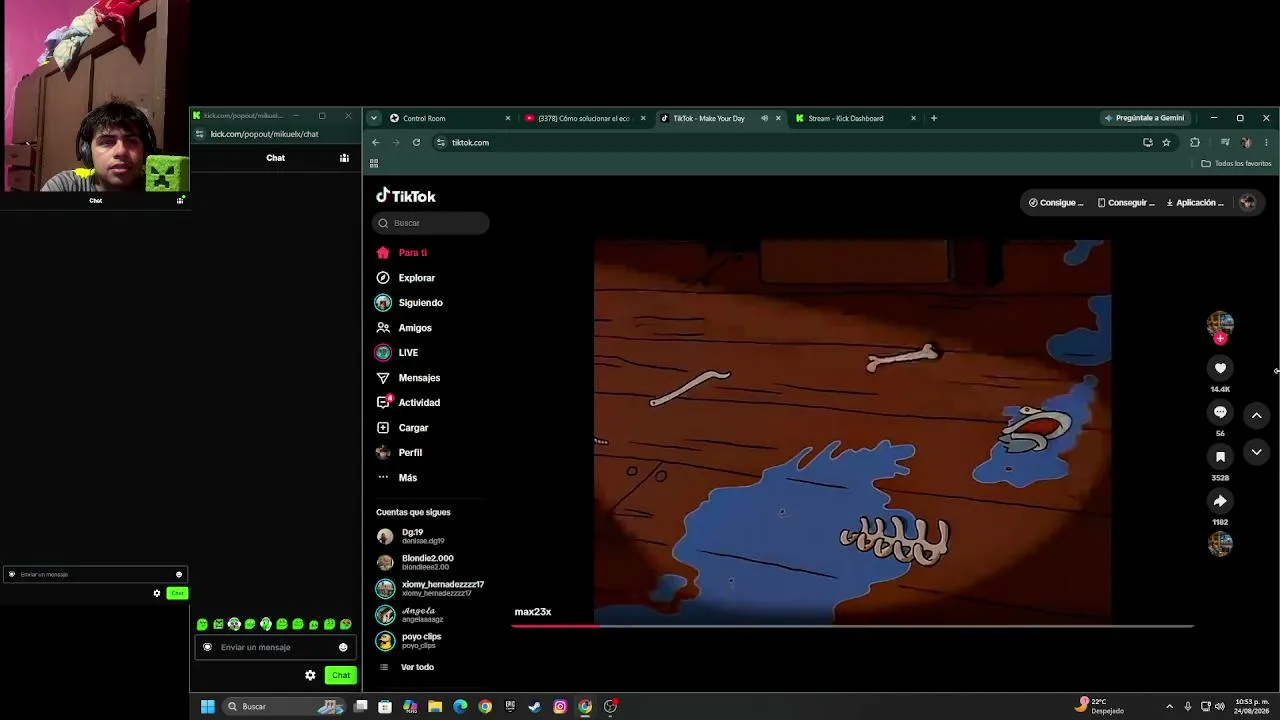The image size is (1280, 720).
Task: Open the Windows Start menu
Action: [207, 706]
